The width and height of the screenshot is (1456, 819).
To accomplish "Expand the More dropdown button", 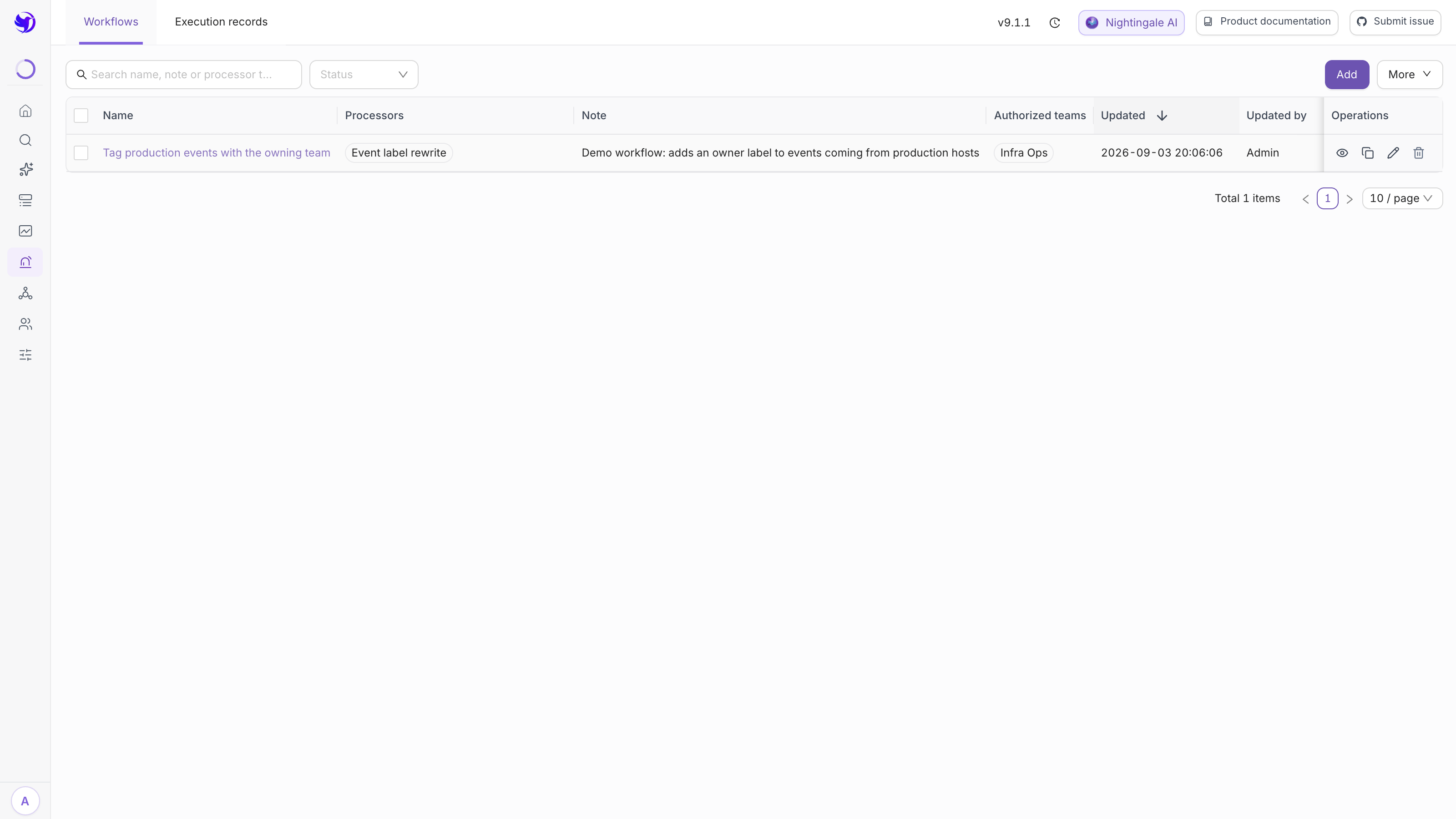I will 1410,75.
